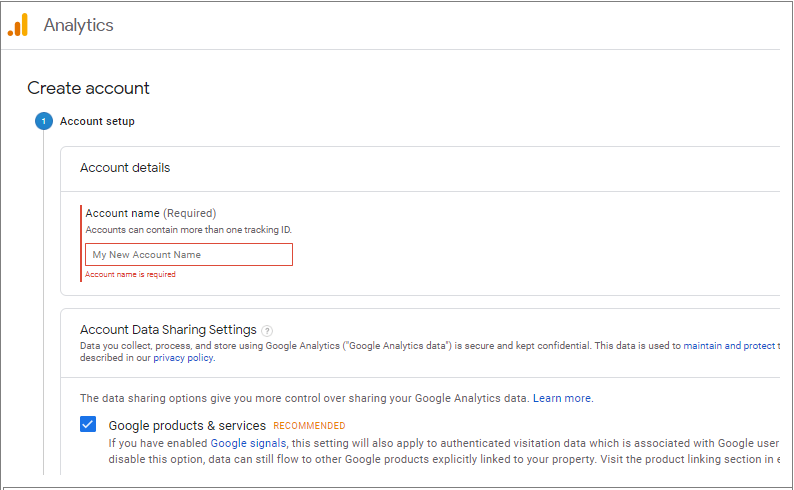
Task: Open the privacy policy link
Action: 183,357
